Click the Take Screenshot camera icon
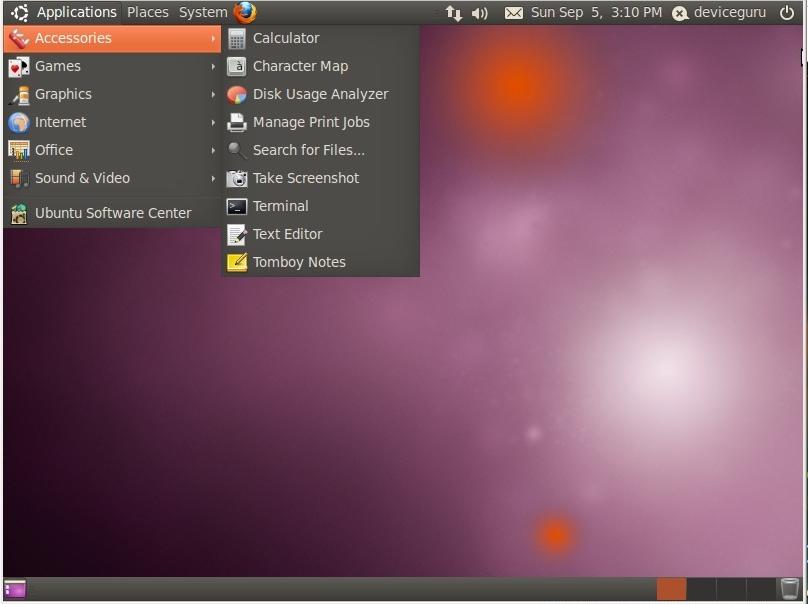 point(237,178)
